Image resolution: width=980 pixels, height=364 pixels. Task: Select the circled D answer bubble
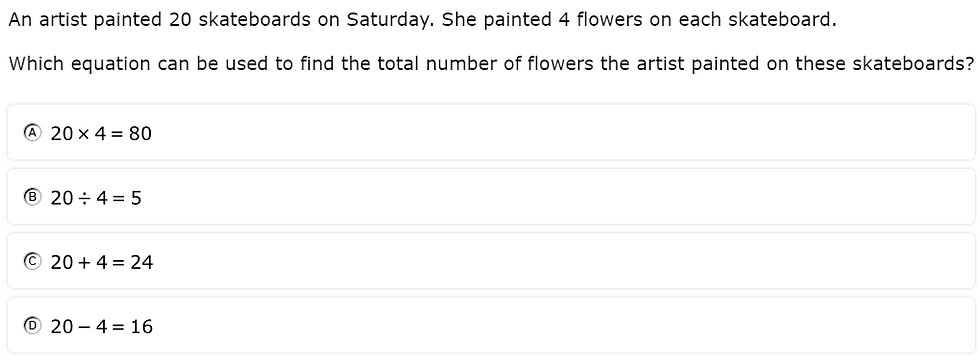click(x=32, y=326)
